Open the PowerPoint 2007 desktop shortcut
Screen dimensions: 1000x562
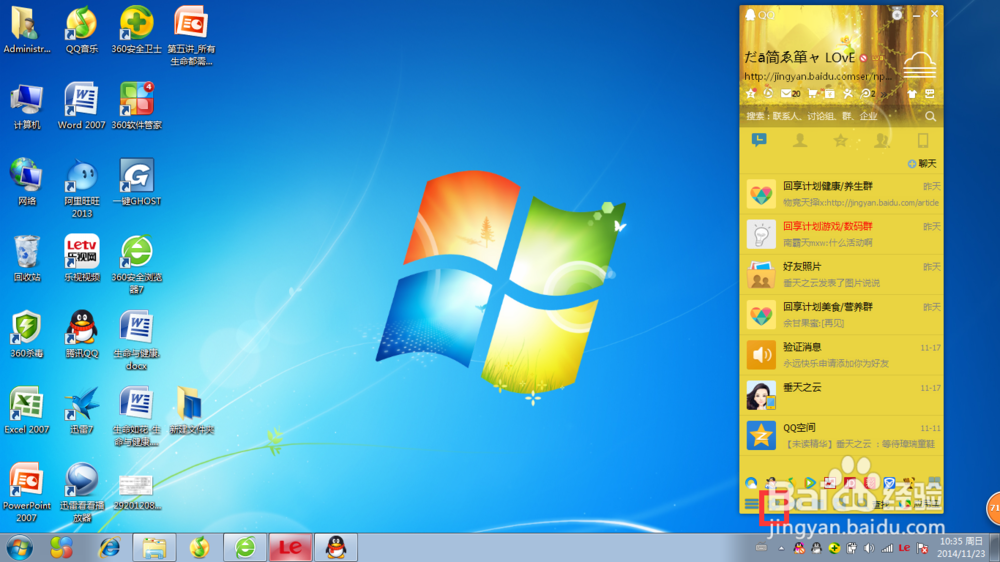pos(27,492)
